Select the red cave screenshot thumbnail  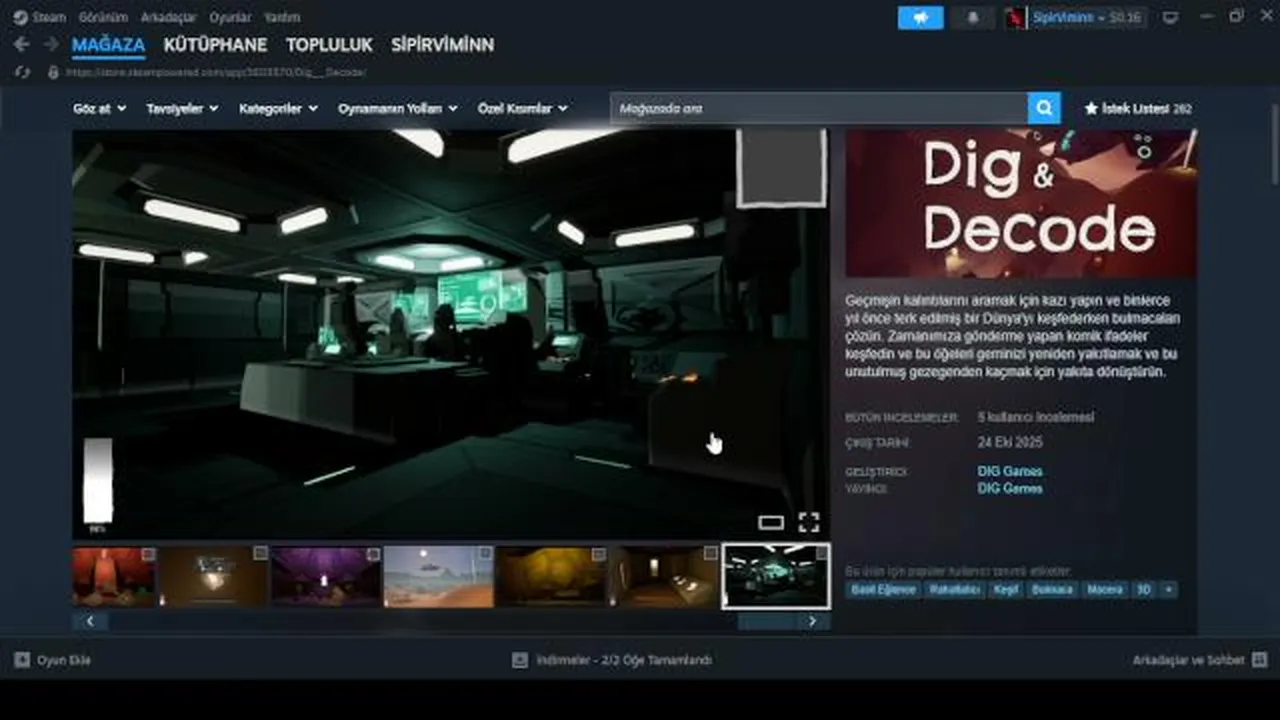(x=114, y=576)
